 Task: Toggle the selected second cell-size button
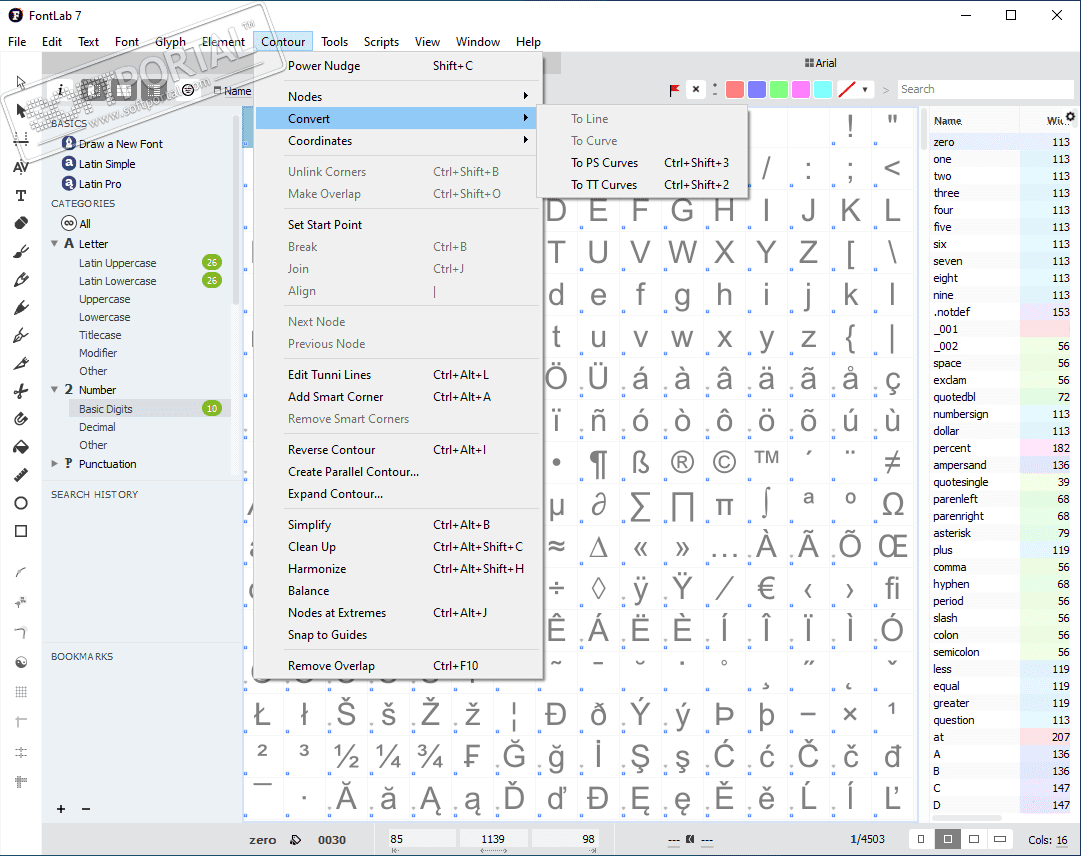[x=947, y=839]
